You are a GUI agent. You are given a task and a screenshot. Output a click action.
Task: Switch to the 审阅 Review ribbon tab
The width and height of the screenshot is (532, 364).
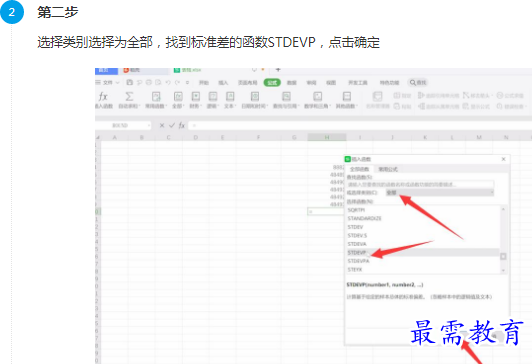point(311,82)
